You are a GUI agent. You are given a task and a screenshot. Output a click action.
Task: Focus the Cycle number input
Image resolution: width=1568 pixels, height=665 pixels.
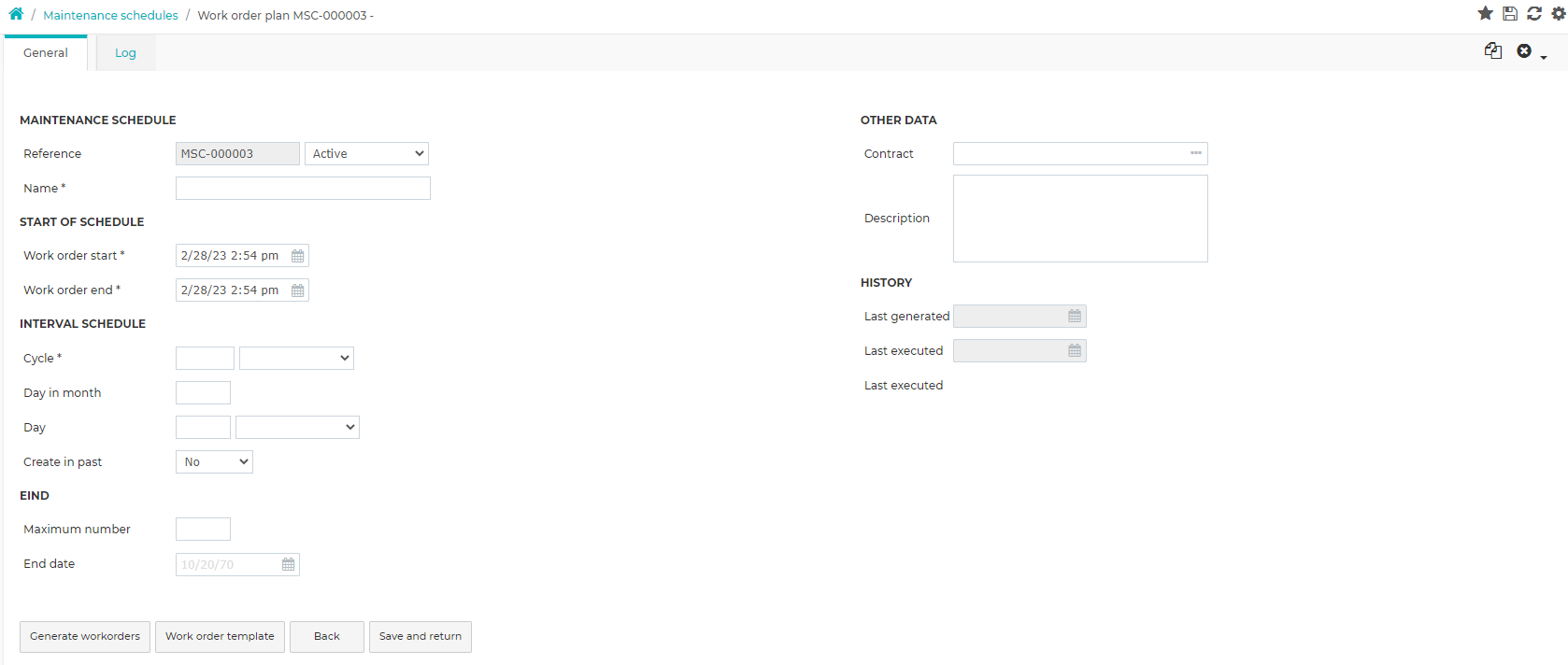tap(205, 358)
